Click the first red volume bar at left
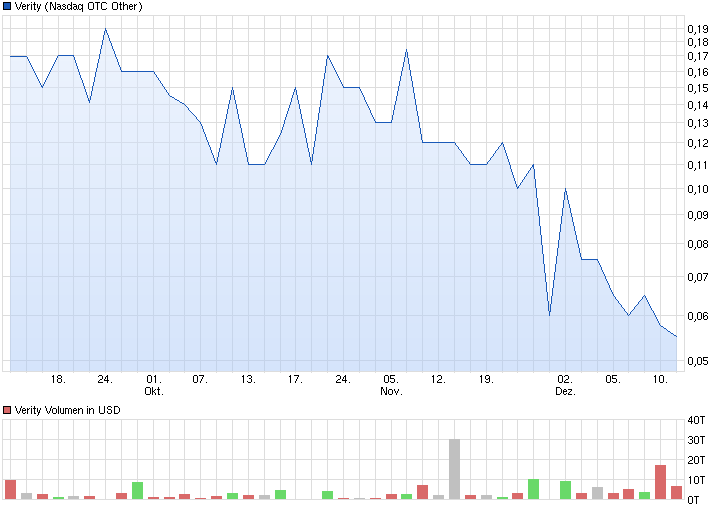The height and width of the screenshot is (508, 726). point(10,489)
